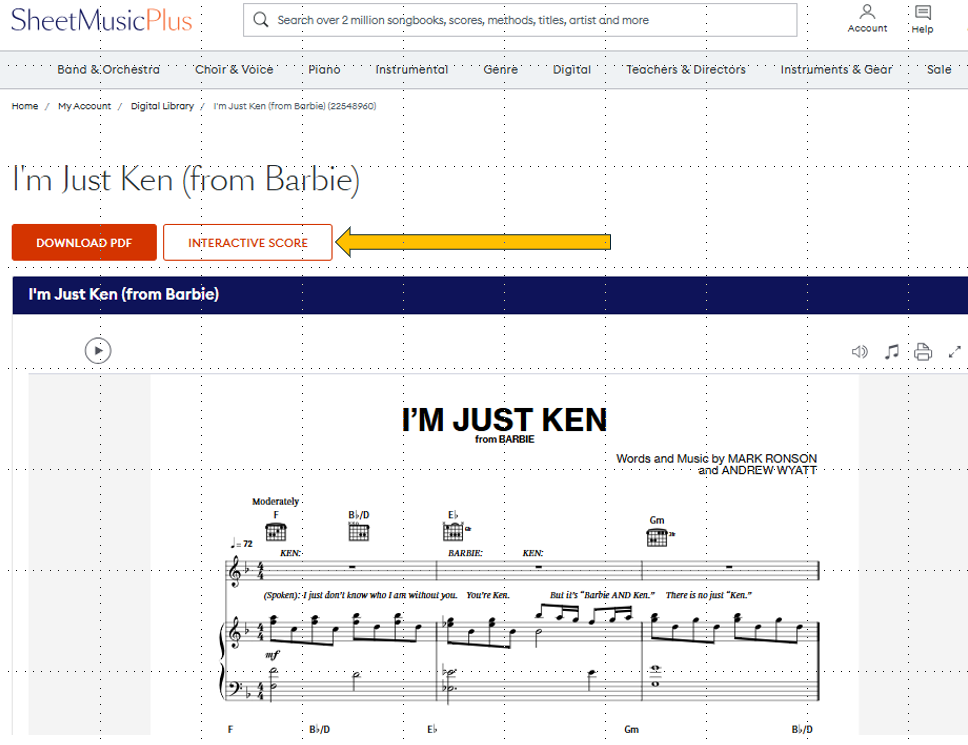Viewport: 968px width, 745px height.
Task: Click the music note icon
Action: coord(891,352)
